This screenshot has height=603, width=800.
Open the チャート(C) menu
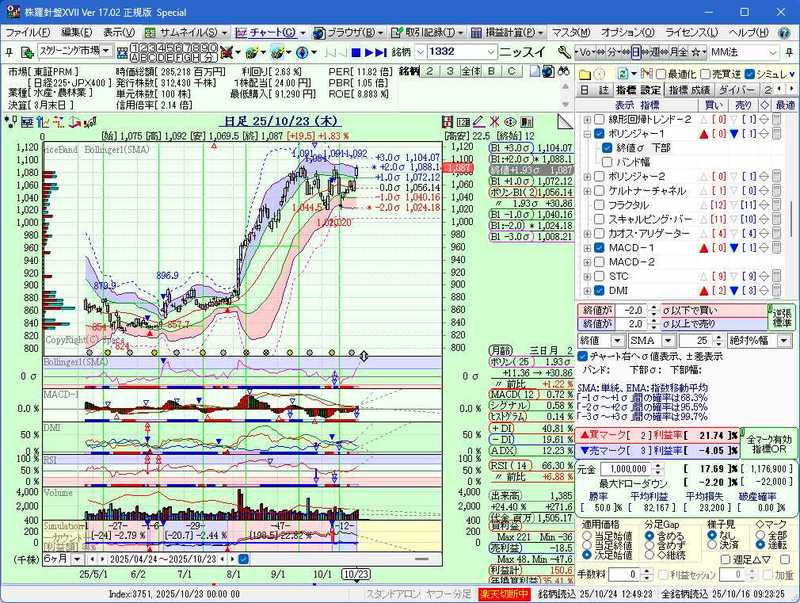(273, 32)
